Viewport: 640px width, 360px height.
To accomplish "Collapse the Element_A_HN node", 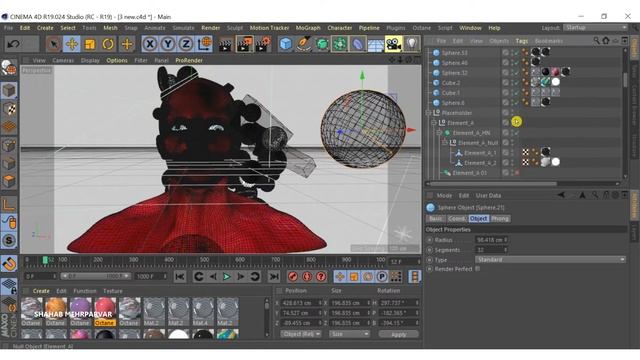I will coord(439,133).
